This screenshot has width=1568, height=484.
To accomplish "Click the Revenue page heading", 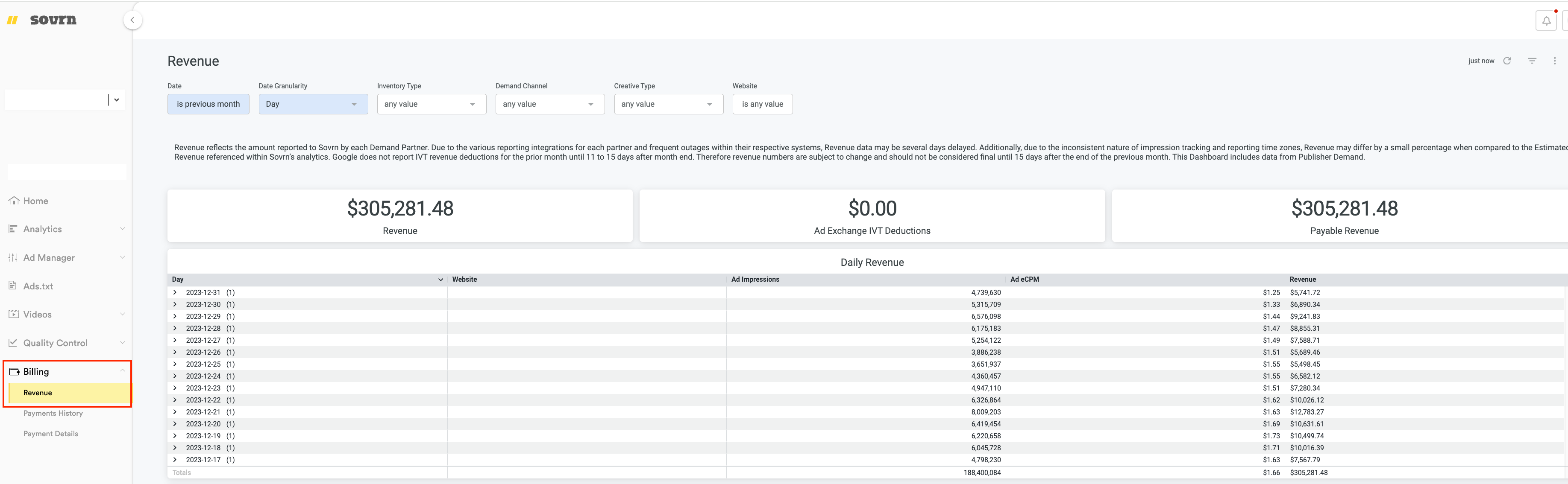I will pos(193,61).
